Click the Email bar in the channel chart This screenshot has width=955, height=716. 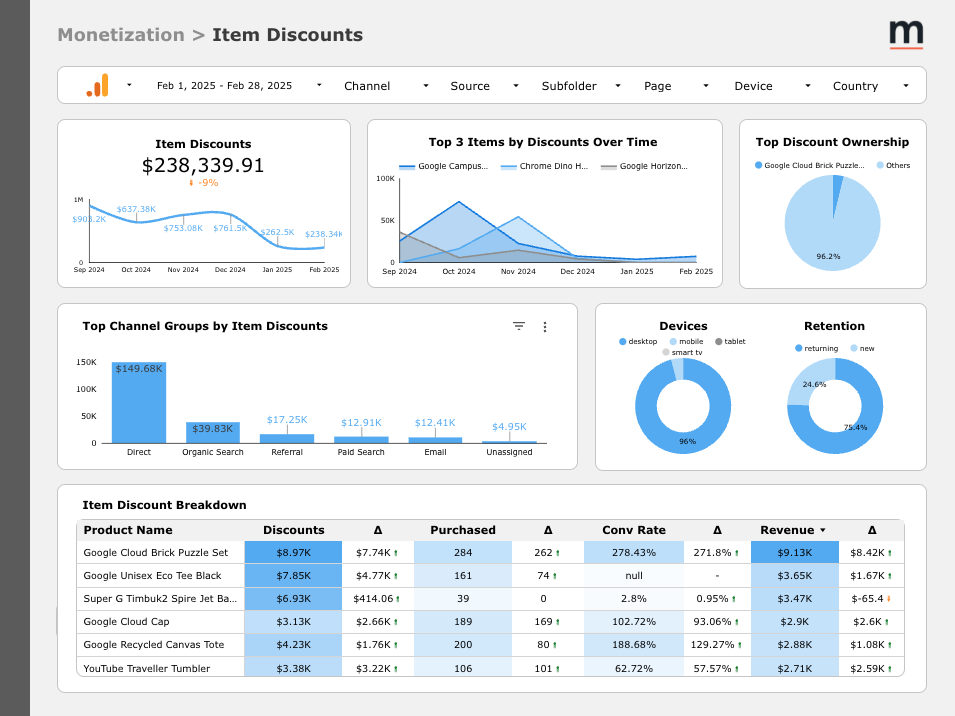point(435,440)
